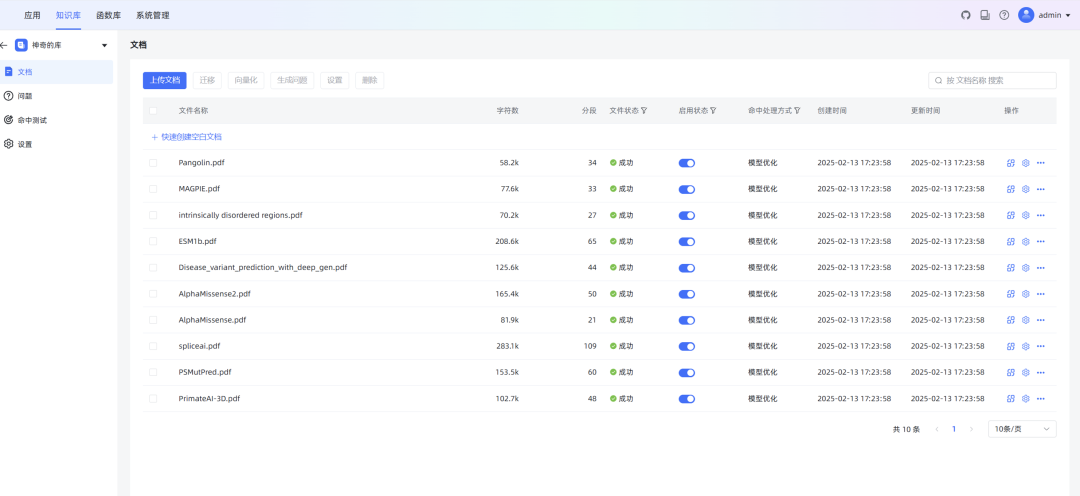Open the GitHub icon link

pyautogui.click(x=965, y=15)
